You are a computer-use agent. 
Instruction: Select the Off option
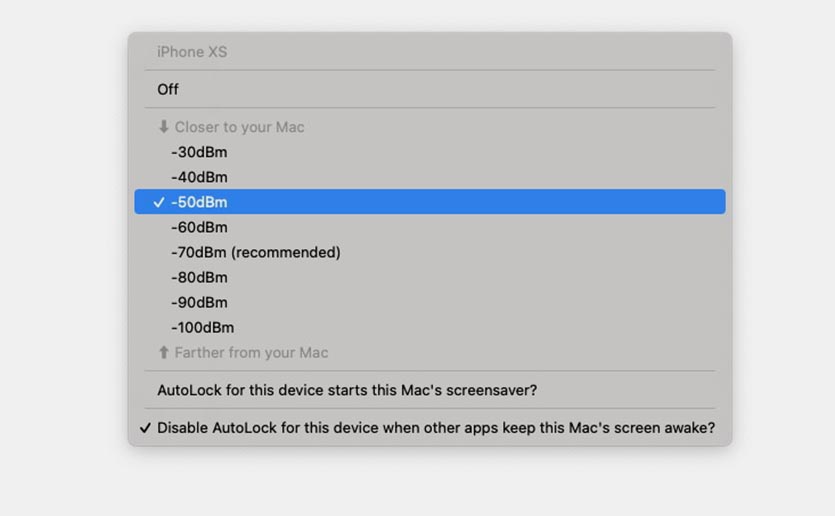[x=168, y=90]
